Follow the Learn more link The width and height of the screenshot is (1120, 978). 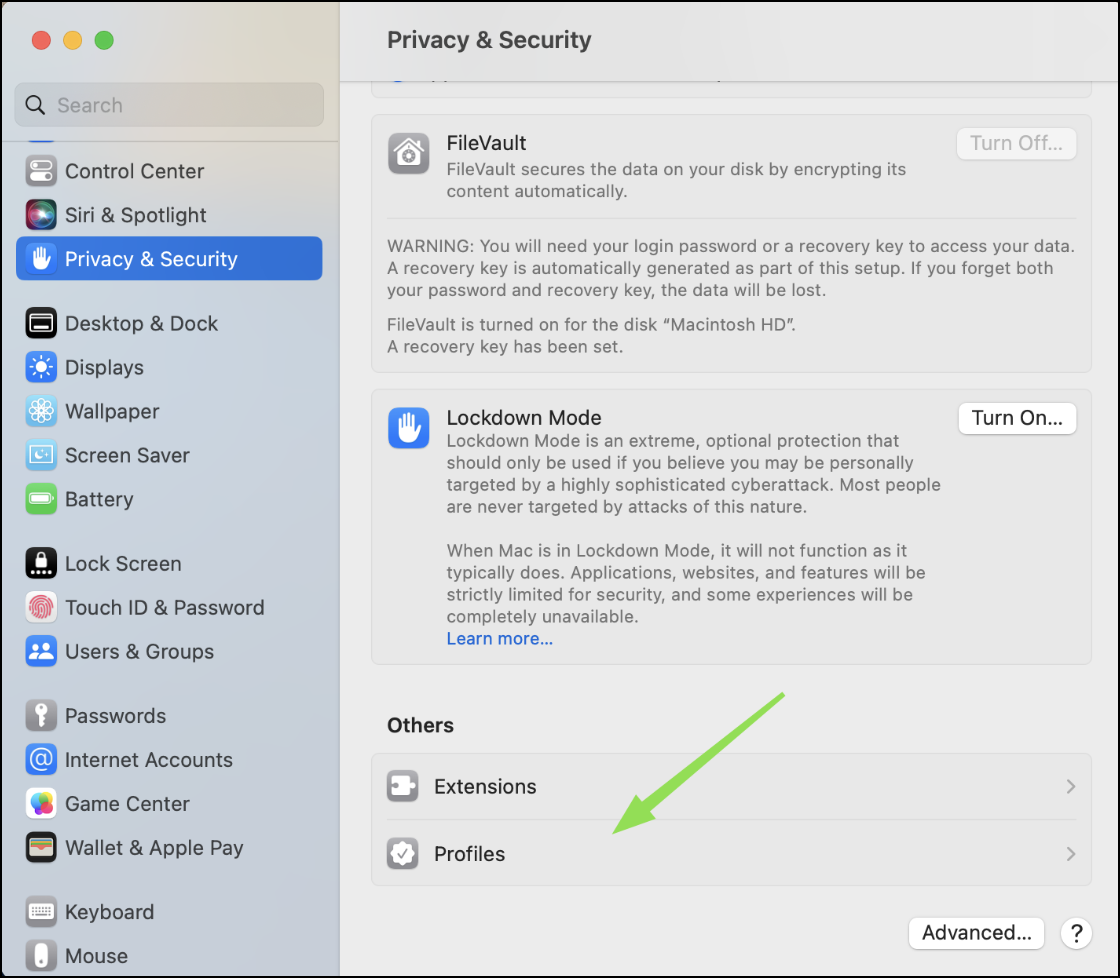point(499,638)
